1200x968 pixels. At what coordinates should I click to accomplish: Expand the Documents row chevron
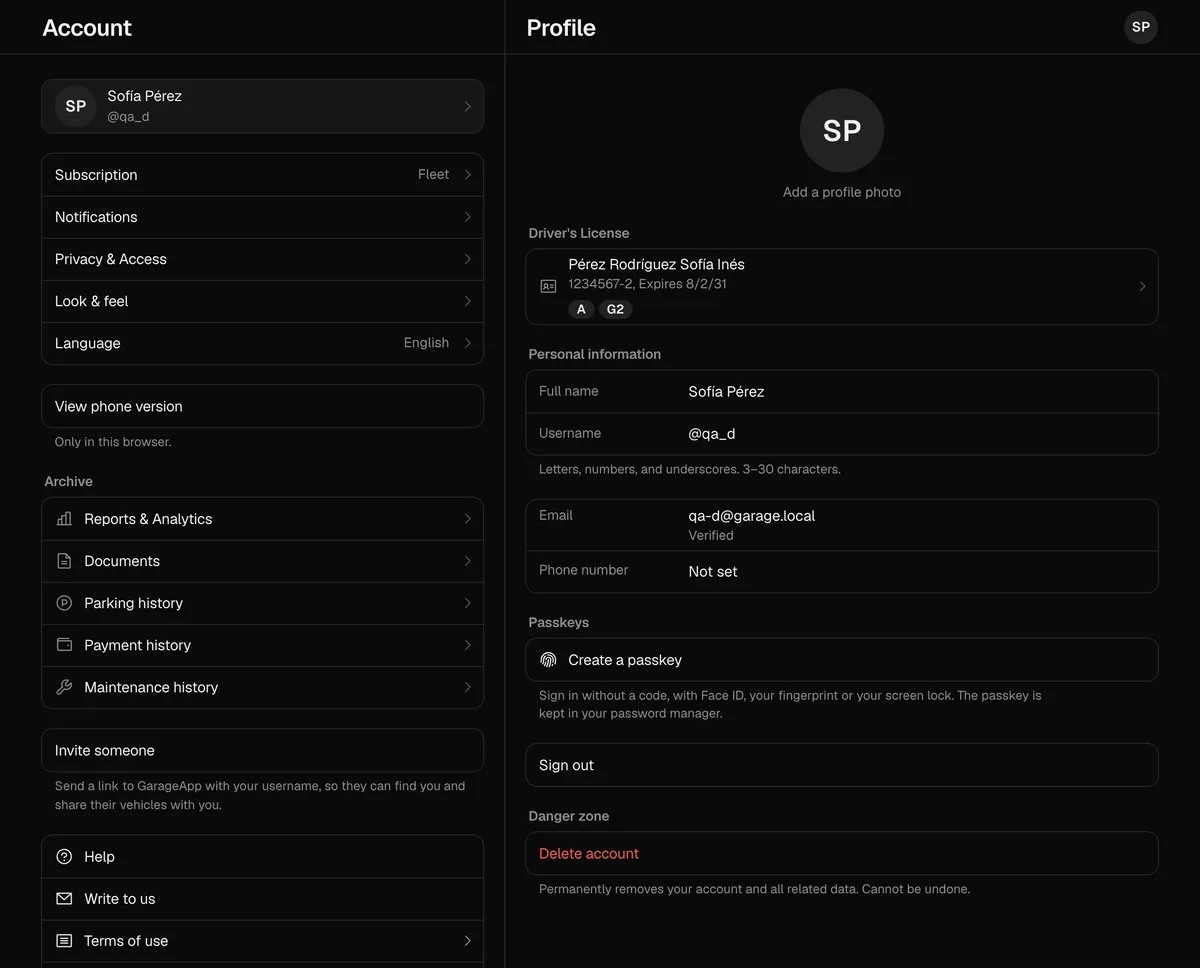[x=467, y=560]
